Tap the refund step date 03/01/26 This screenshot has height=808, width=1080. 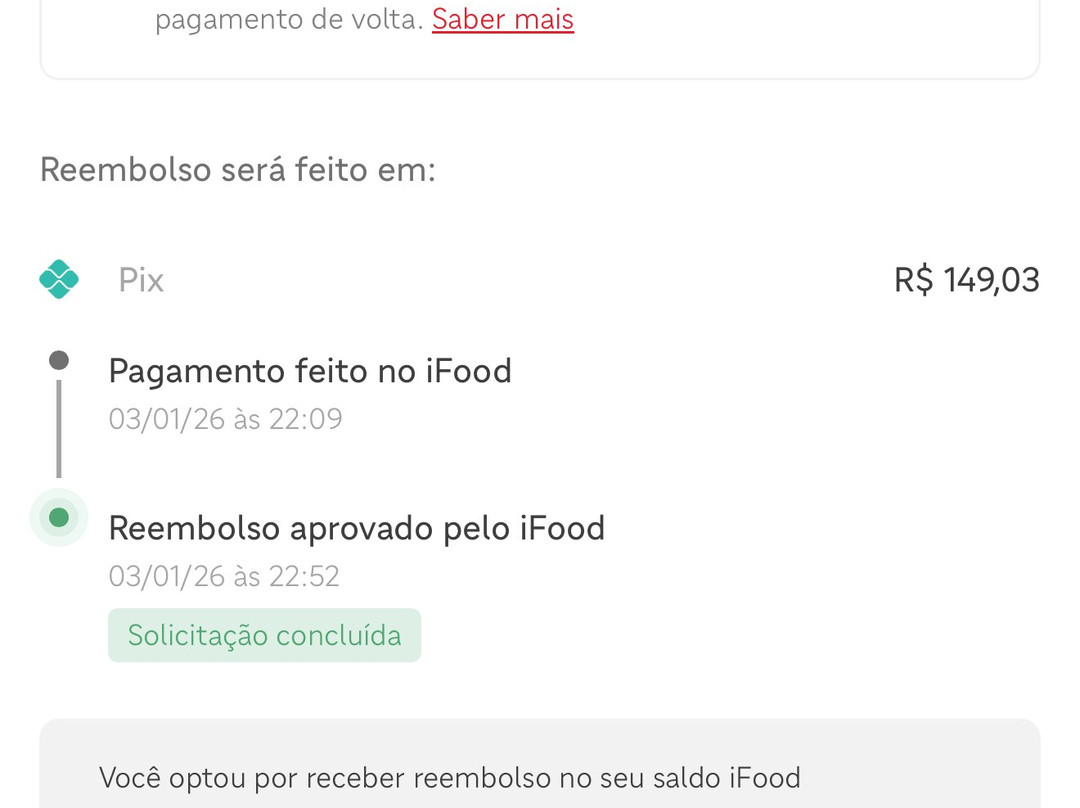(x=167, y=576)
